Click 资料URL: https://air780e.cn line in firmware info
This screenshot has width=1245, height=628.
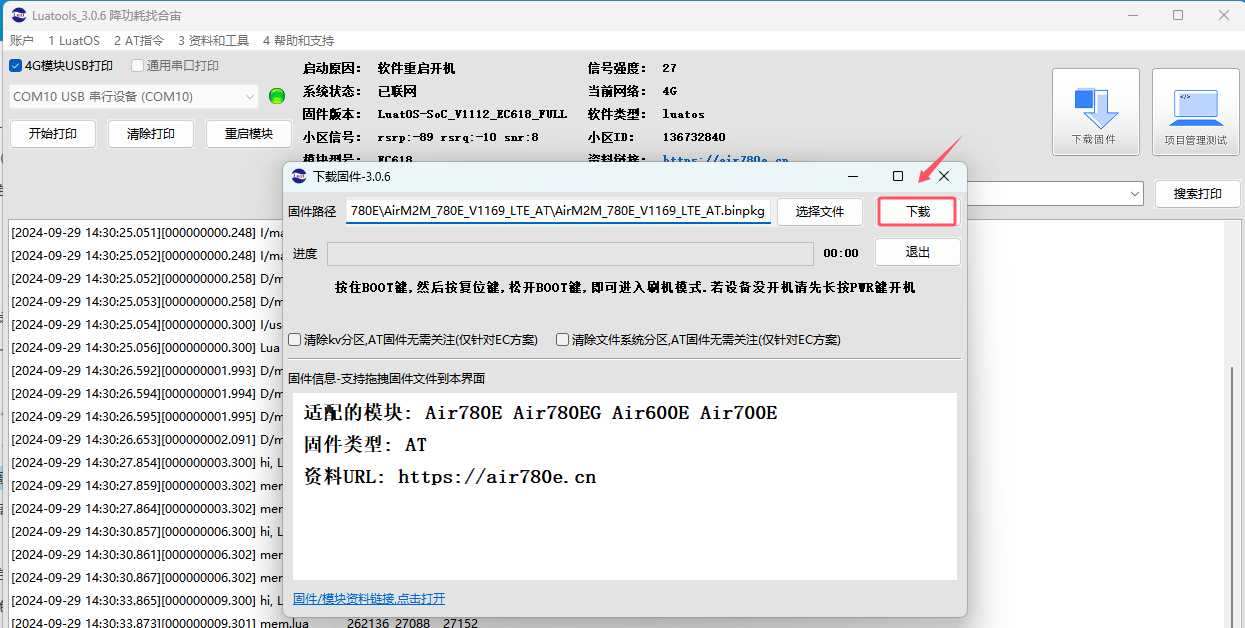pos(450,476)
